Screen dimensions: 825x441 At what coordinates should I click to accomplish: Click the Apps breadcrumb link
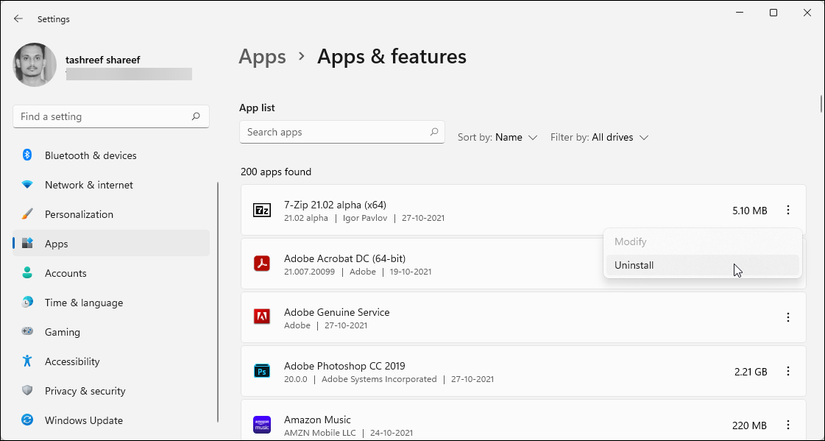click(x=262, y=57)
